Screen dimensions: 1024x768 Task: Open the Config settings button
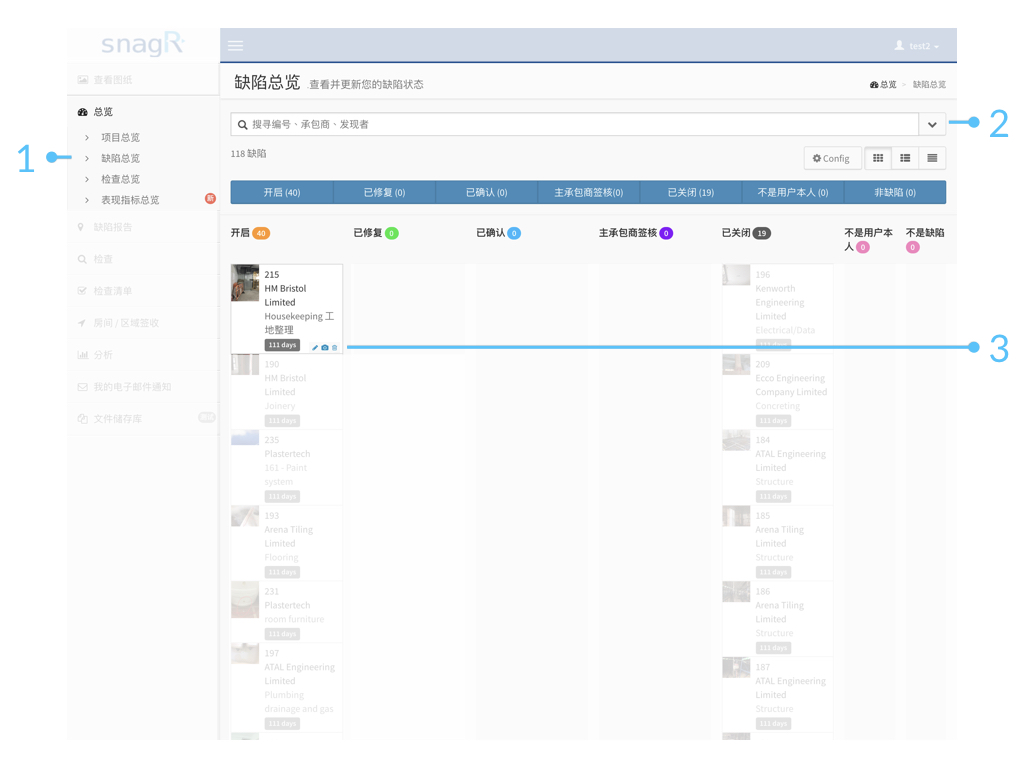click(831, 158)
